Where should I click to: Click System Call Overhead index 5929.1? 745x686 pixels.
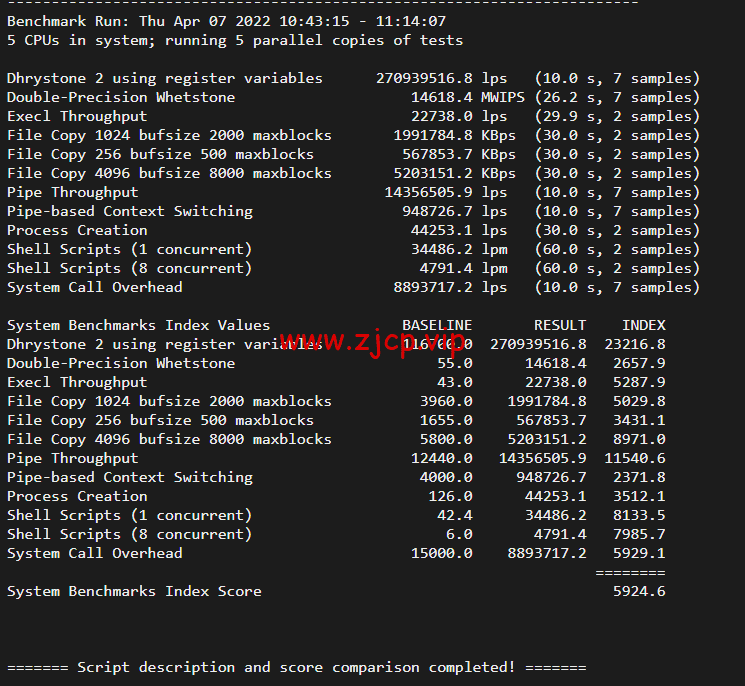pyautogui.click(x=639, y=553)
